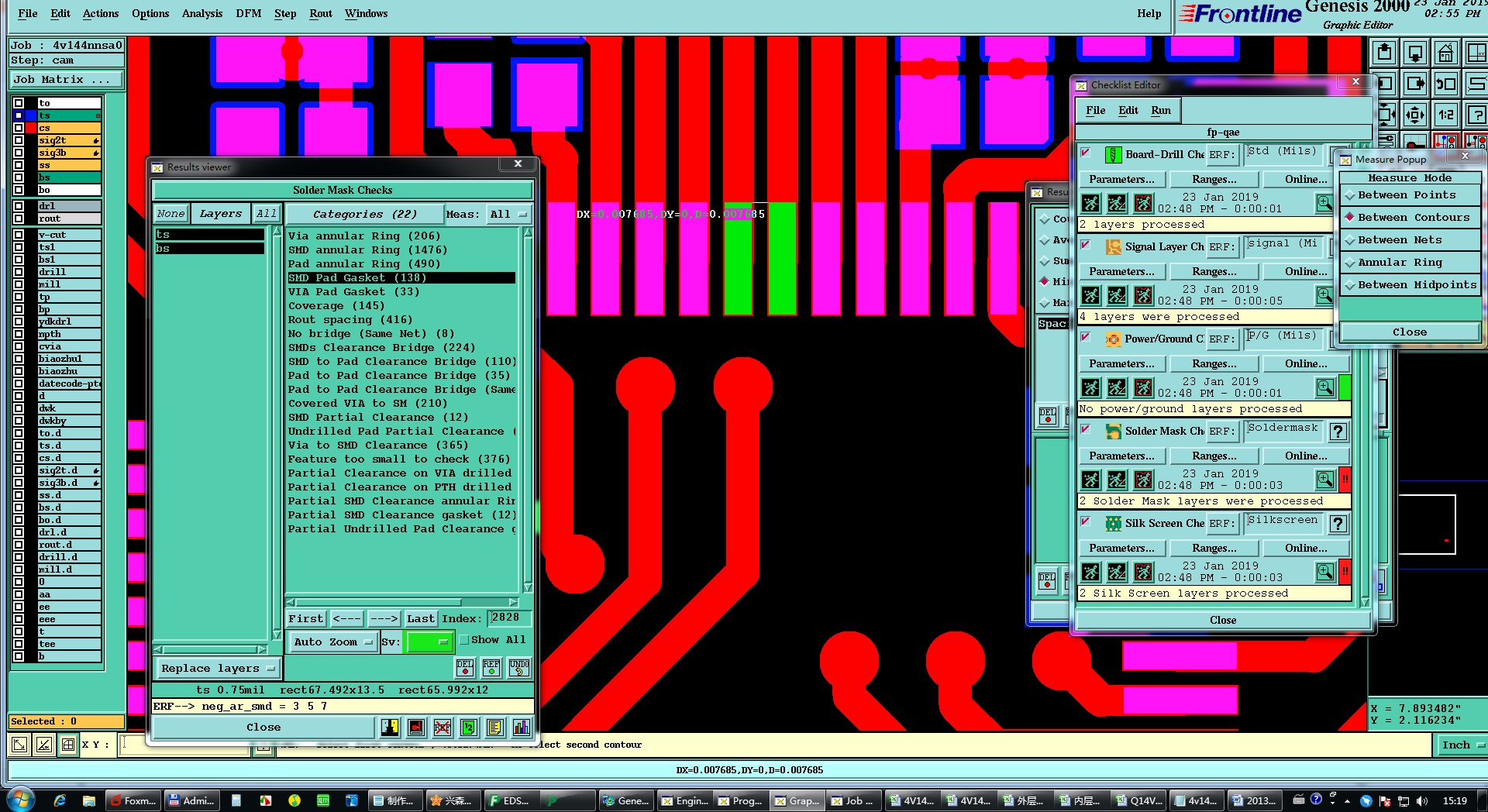Image resolution: width=1488 pixels, height=812 pixels.
Task: Select SMD annular Ring (1476) category
Action: point(367,250)
